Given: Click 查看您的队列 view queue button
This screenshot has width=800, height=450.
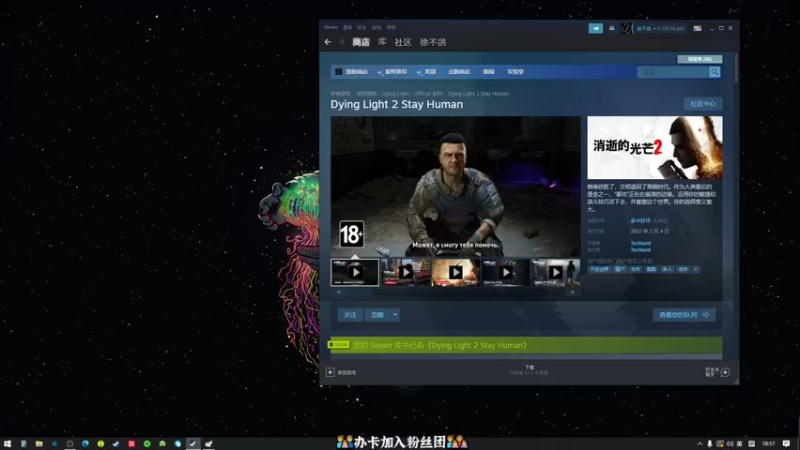Looking at the screenshot, I should click(x=684, y=315).
